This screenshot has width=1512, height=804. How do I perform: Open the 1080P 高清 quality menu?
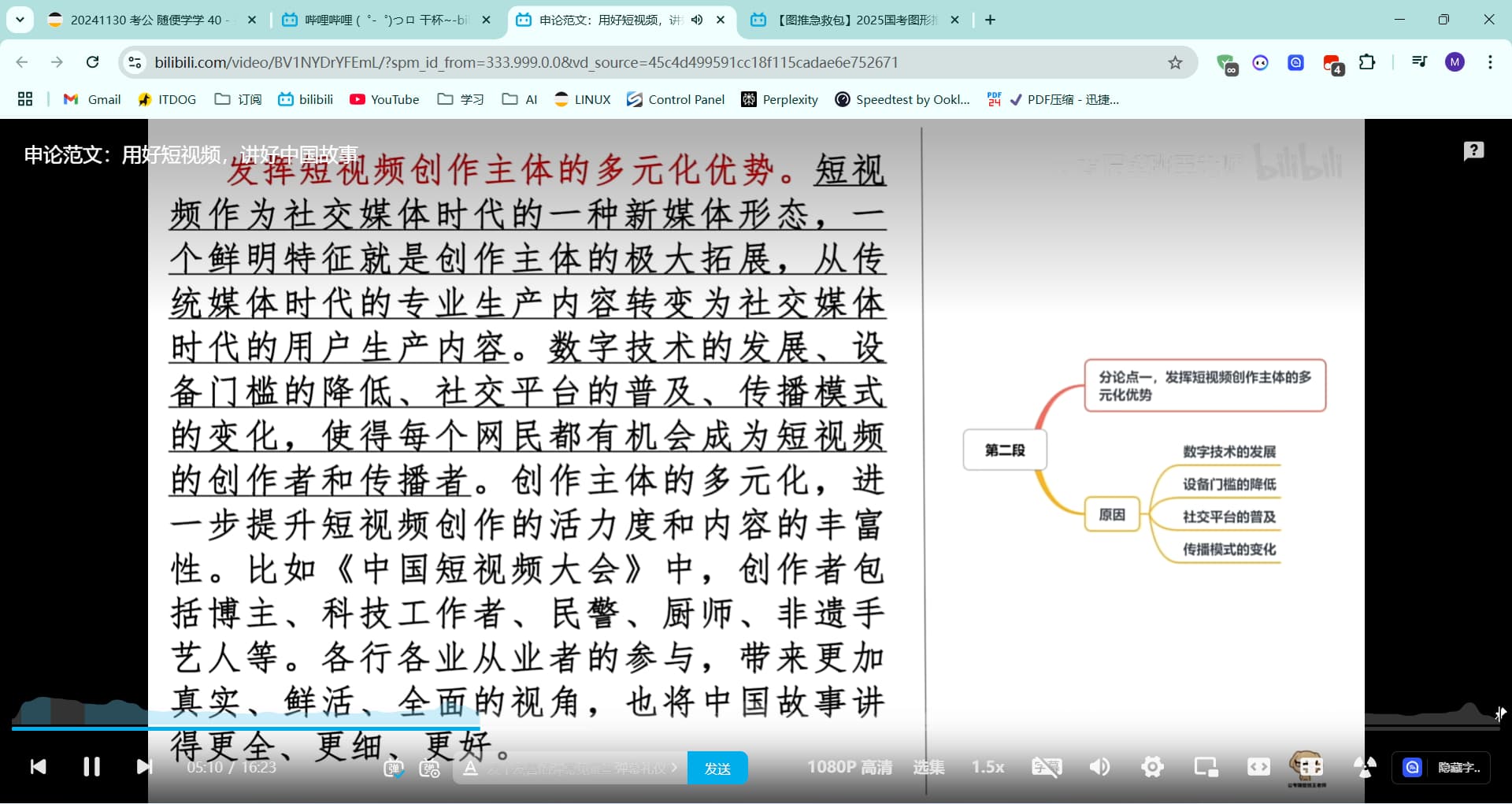850,767
